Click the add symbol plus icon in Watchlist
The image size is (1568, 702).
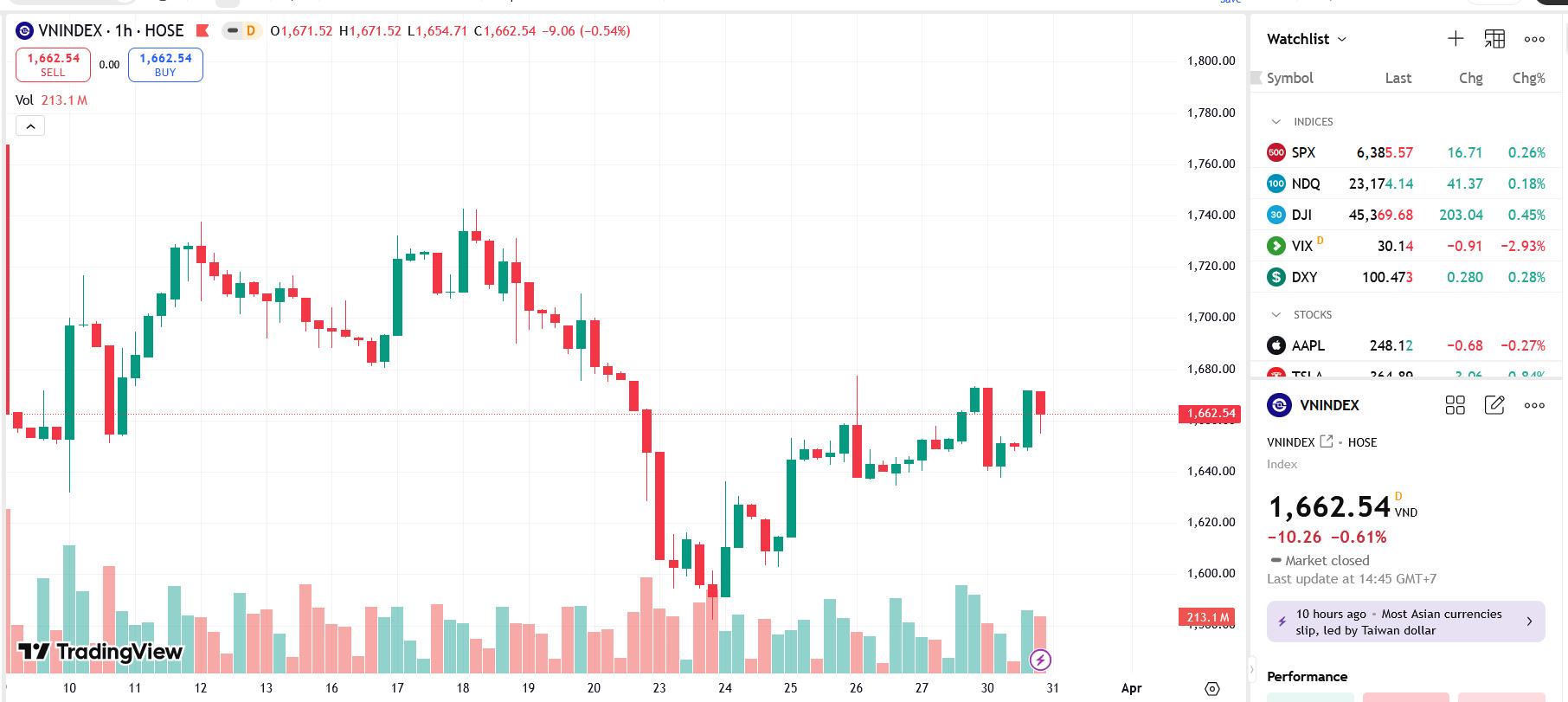[x=1456, y=39]
